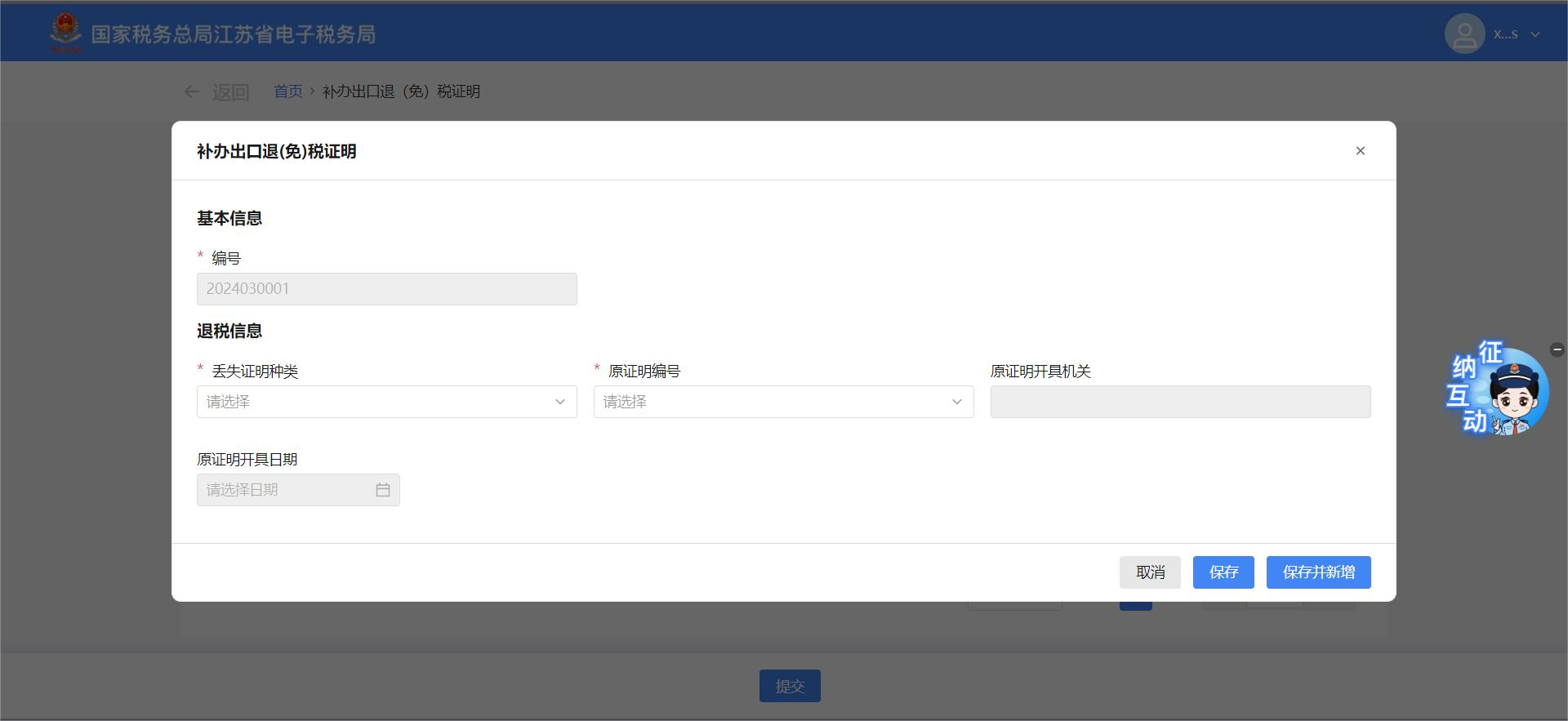Click the X...S user name
This screenshot has width=1568, height=721.
tap(1505, 34)
